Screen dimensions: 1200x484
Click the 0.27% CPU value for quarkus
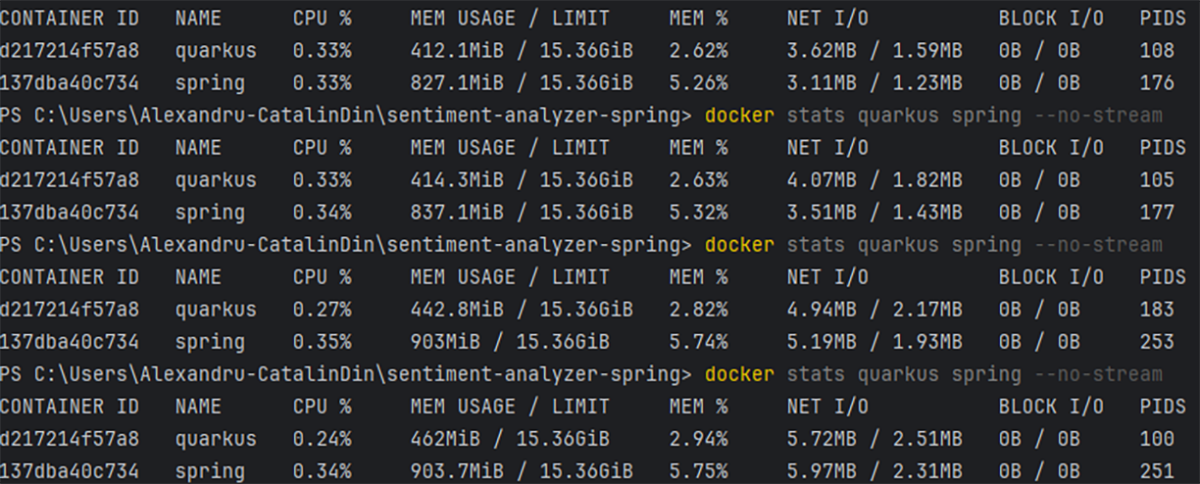tap(322, 309)
